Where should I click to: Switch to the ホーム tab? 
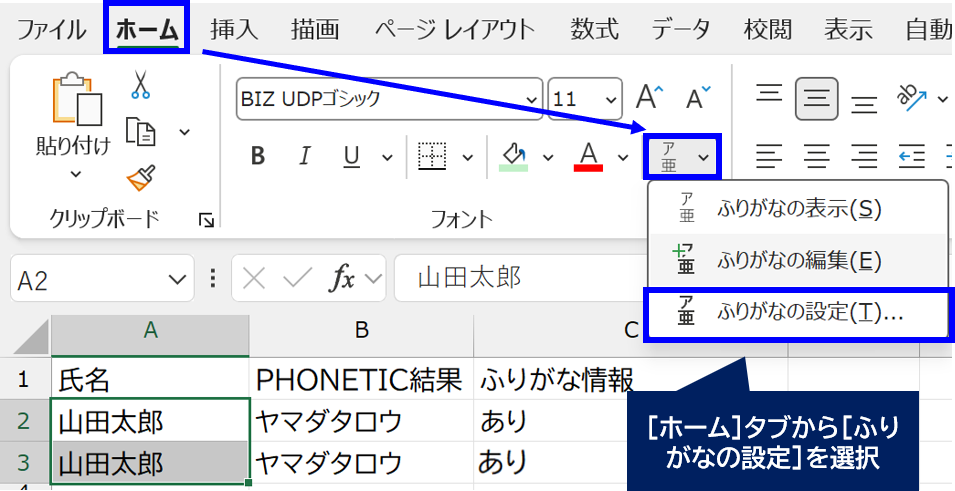coord(147,30)
